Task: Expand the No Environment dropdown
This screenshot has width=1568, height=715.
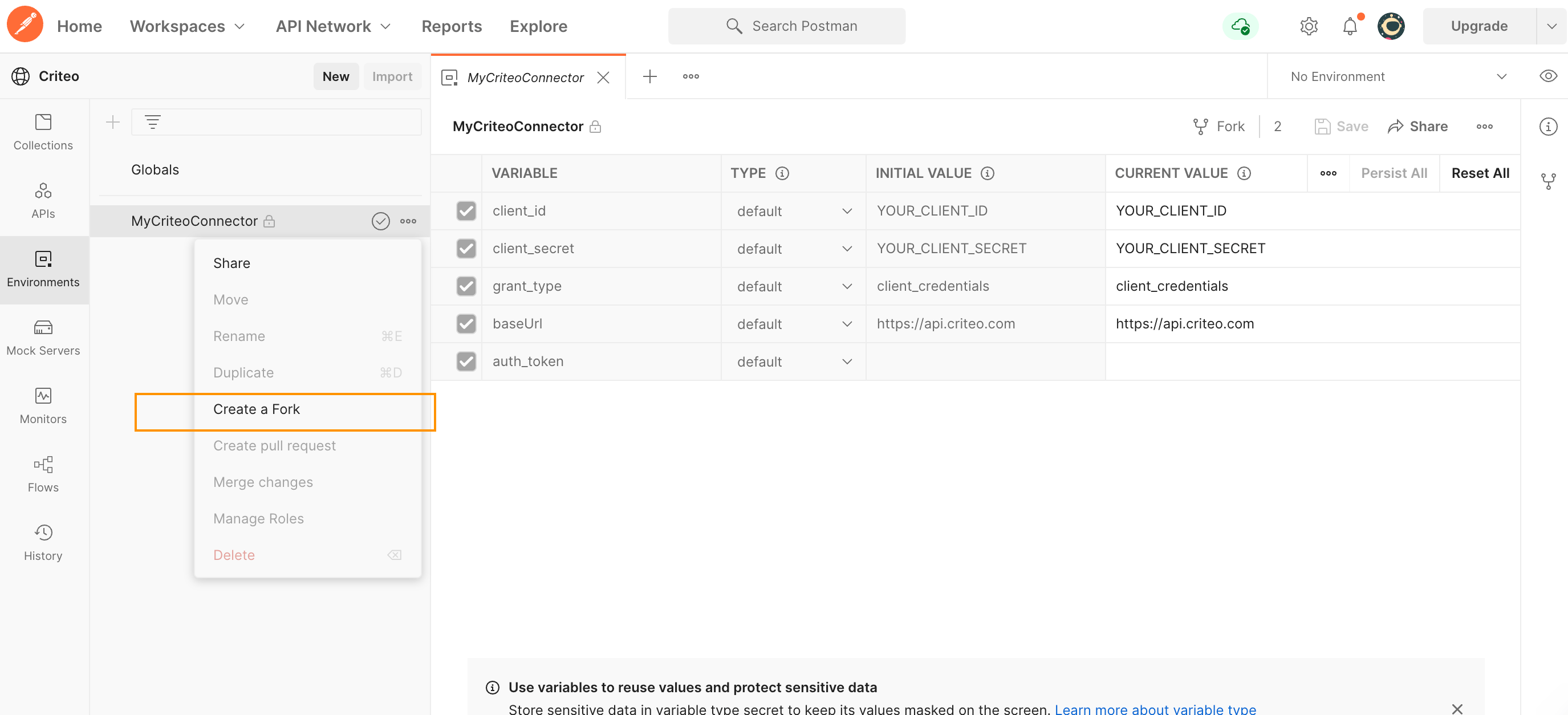Action: click(1398, 76)
